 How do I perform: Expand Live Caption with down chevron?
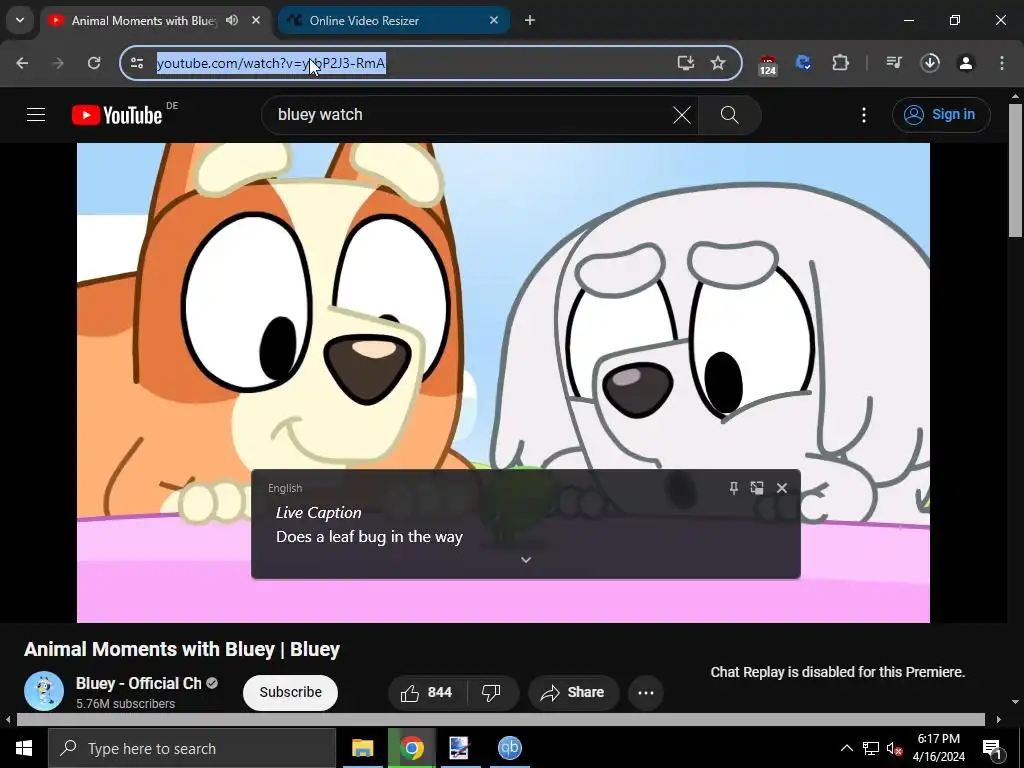526,560
